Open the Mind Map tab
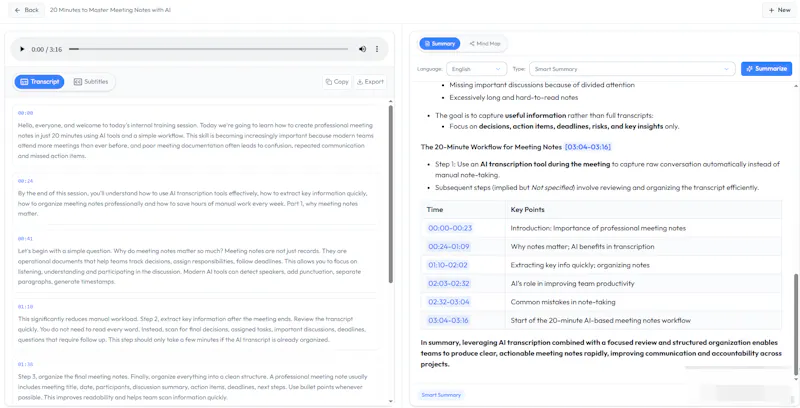This screenshot has width=800, height=408. click(485, 44)
